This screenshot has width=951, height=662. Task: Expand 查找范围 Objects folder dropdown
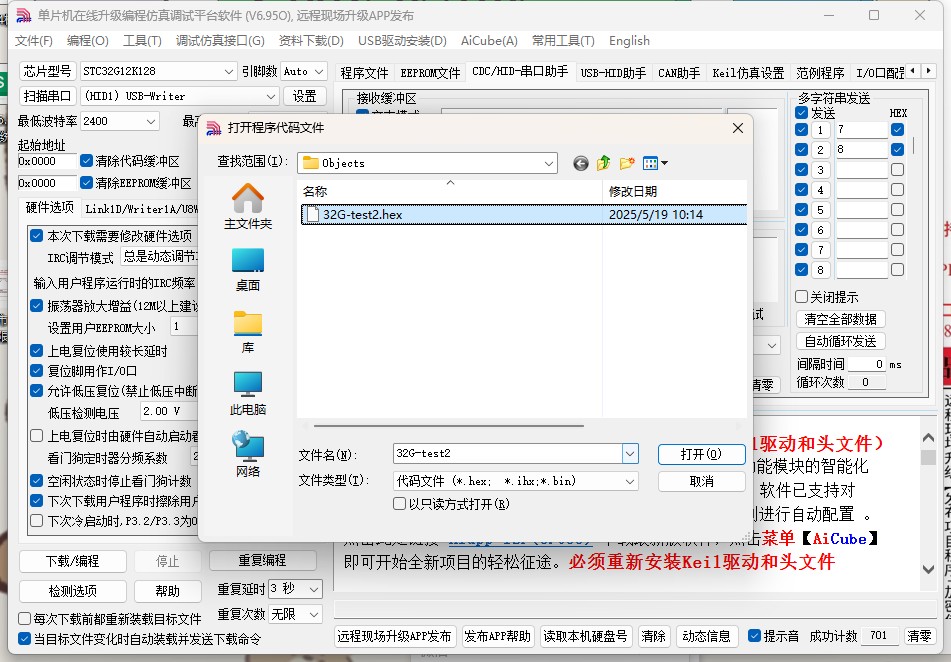pyautogui.click(x=548, y=163)
